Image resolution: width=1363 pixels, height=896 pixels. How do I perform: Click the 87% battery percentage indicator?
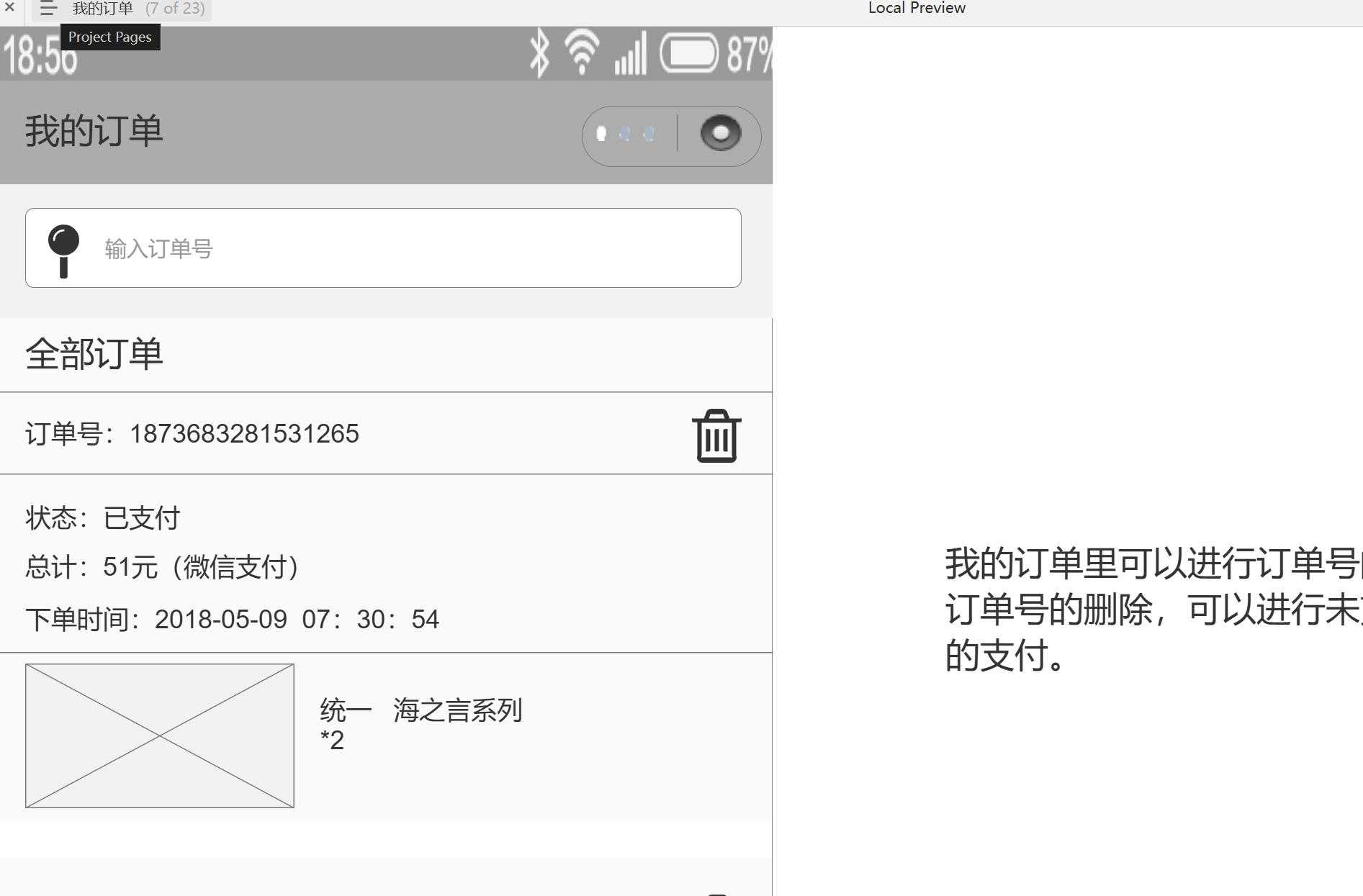point(750,53)
